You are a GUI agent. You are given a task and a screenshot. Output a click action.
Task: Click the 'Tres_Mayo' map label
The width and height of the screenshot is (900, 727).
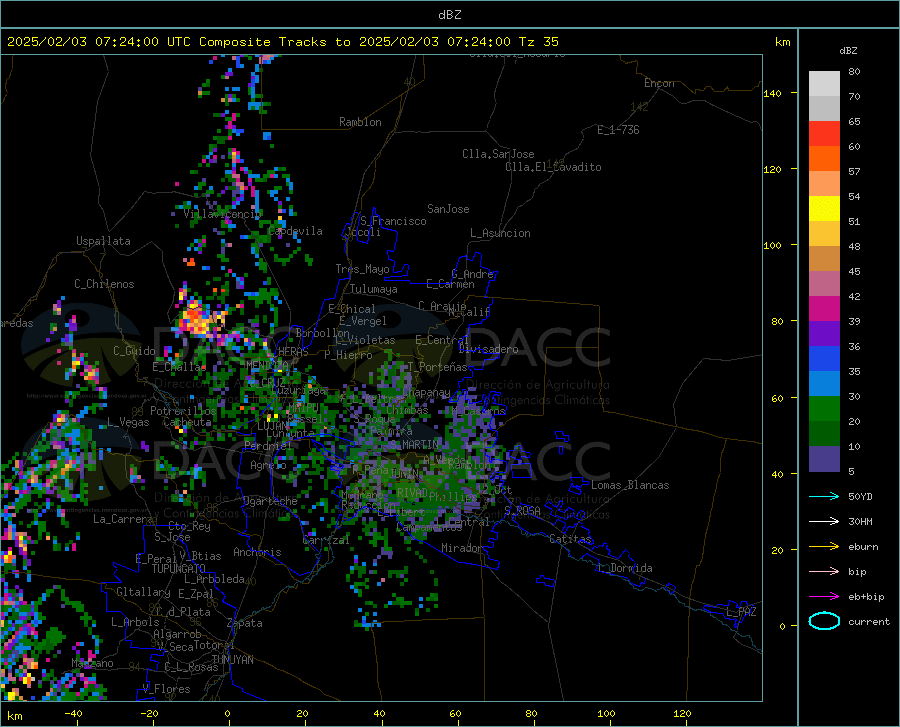click(x=362, y=269)
